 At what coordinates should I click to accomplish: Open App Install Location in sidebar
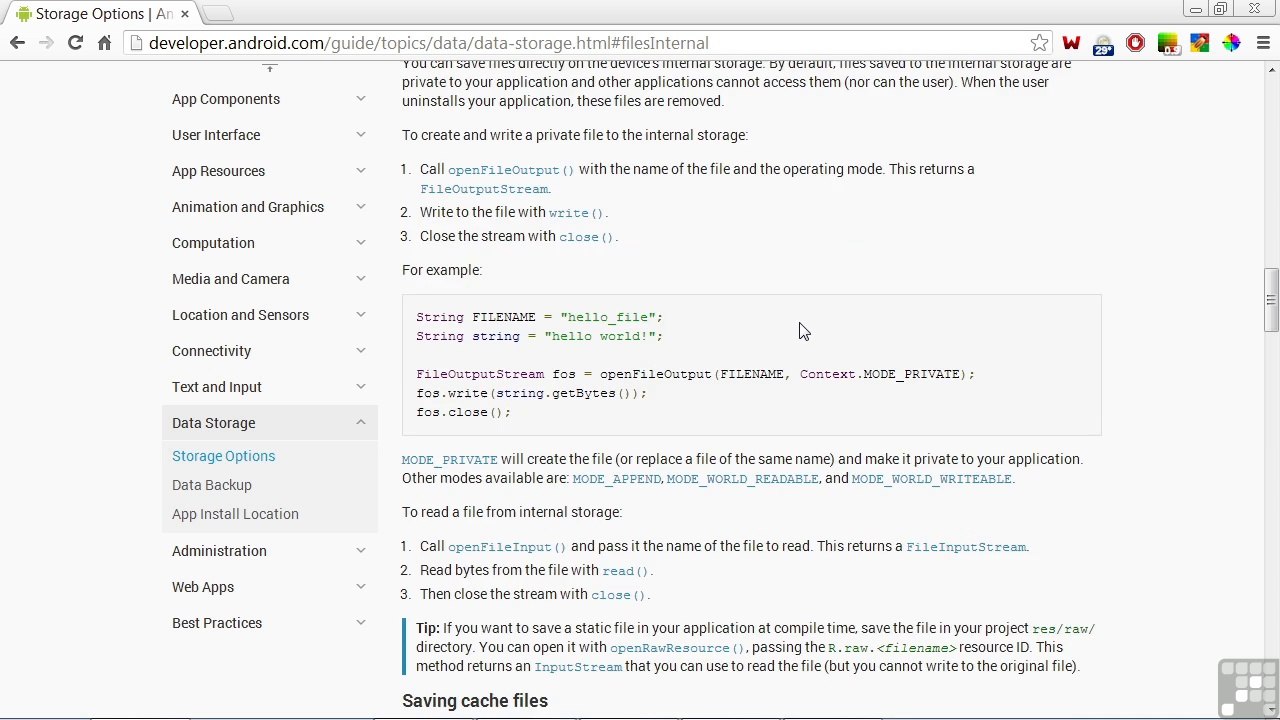pos(235,514)
